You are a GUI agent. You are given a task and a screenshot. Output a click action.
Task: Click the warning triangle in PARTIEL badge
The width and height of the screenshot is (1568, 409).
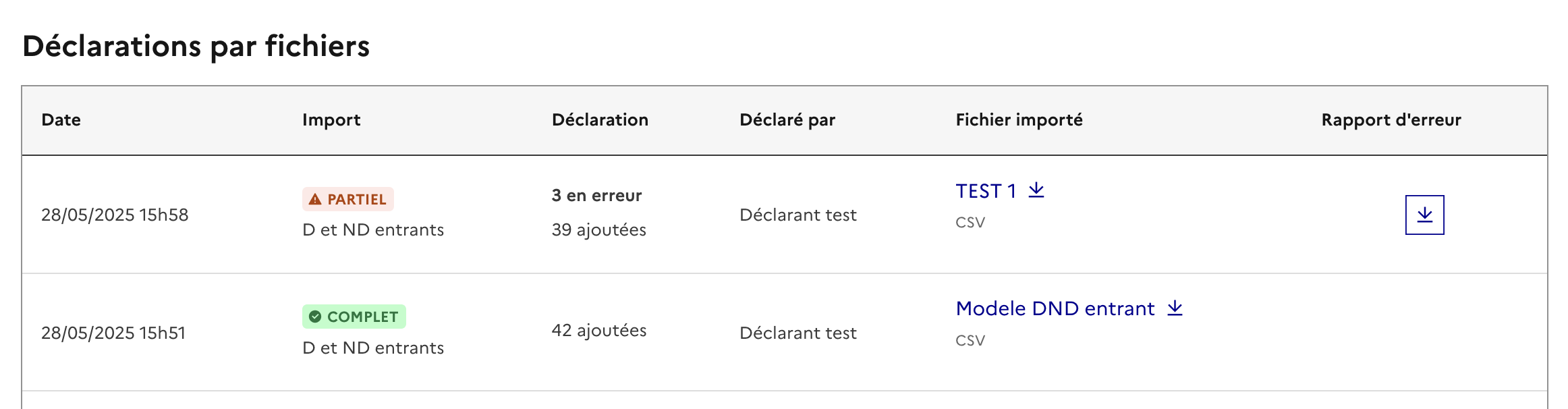coord(315,199)
